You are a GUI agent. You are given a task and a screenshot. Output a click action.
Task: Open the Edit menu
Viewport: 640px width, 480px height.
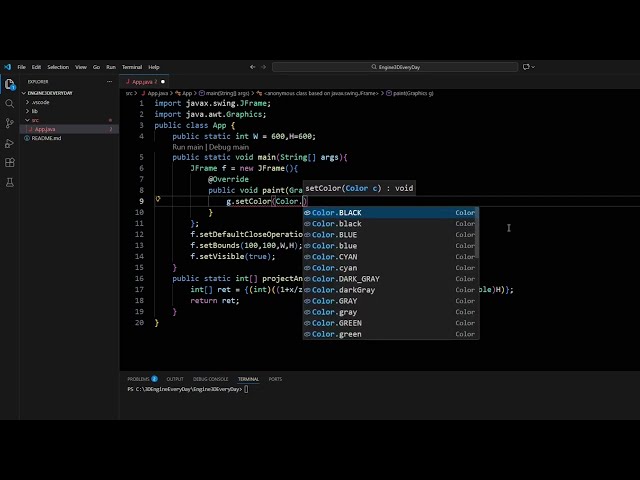pyautogui.click(x=36, y=67)
